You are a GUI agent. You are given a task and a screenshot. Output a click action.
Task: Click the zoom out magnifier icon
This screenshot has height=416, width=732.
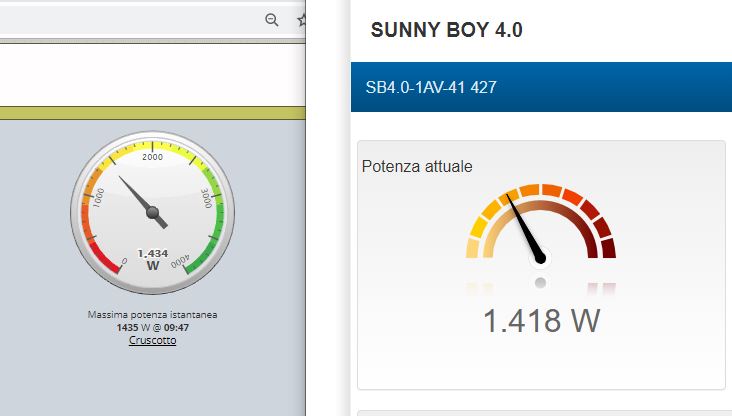point(272,20)
